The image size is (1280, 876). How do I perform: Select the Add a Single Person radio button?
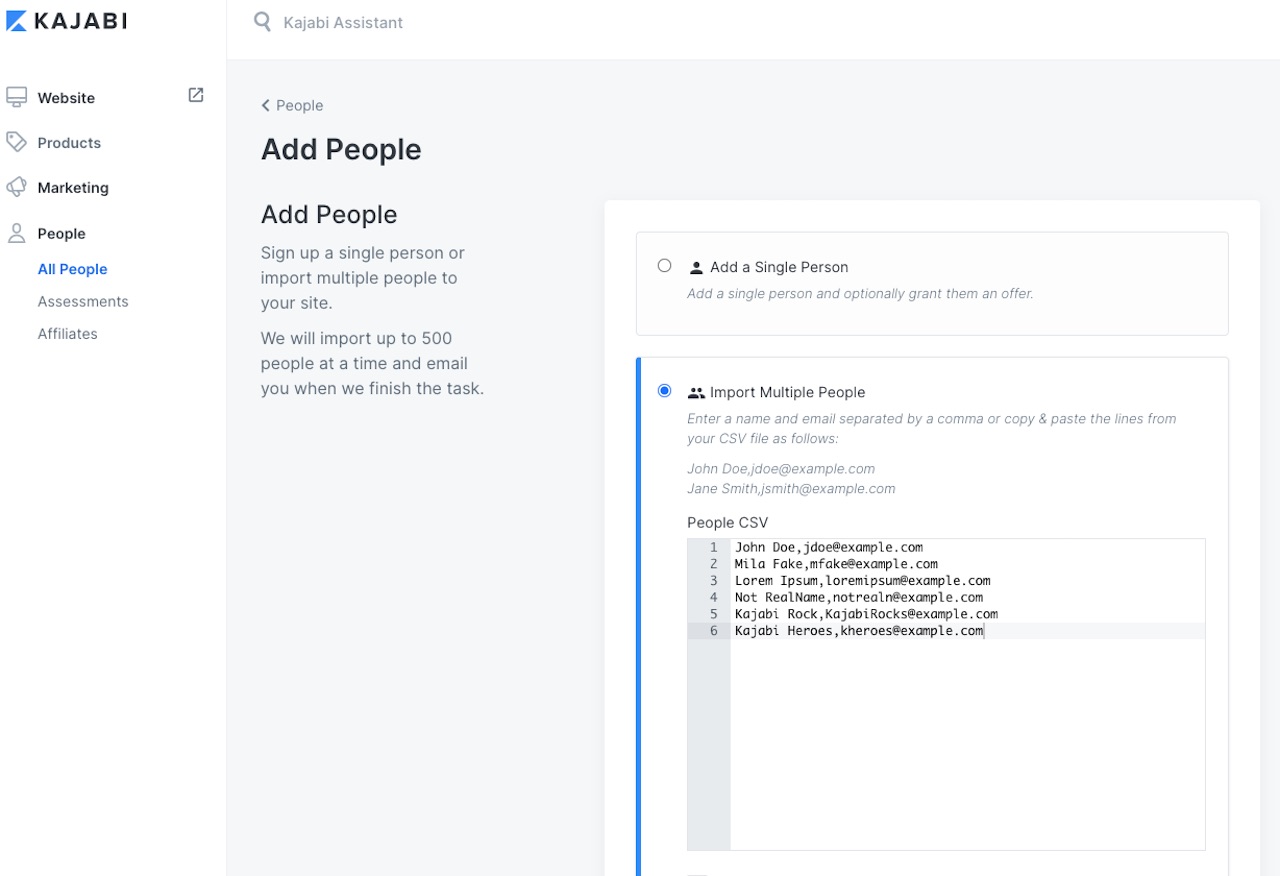tap(664, 265)
